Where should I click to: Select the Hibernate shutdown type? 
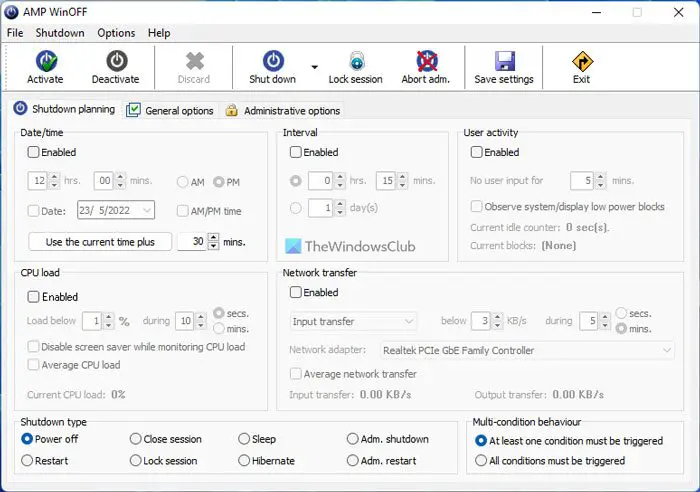point(244,460)
